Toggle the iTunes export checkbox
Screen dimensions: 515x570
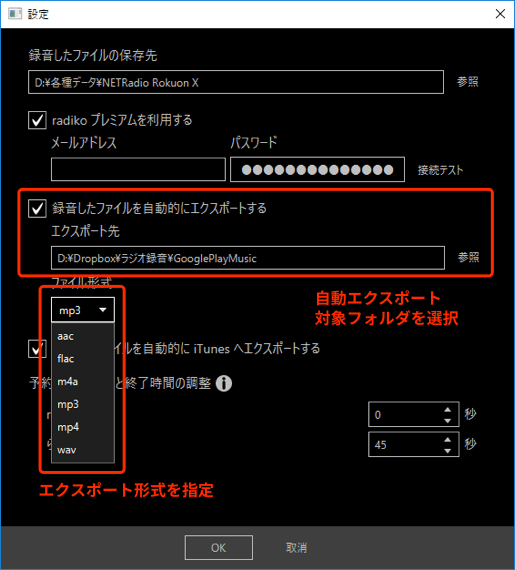pyautogui.click(x=37, y=349)
